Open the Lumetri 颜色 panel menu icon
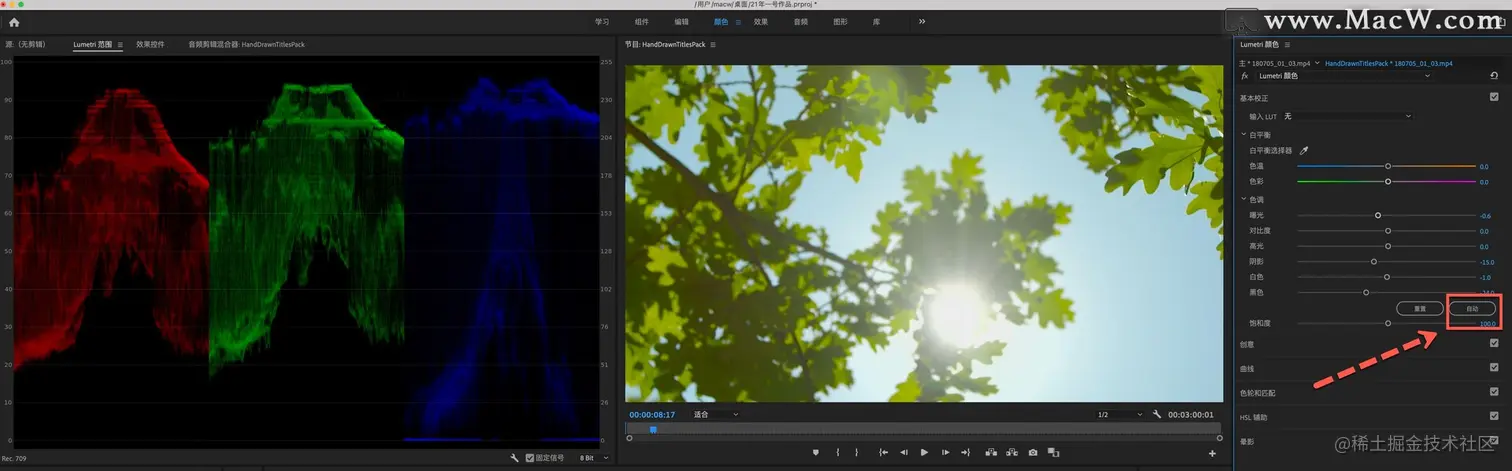 tap(1288, 45)
